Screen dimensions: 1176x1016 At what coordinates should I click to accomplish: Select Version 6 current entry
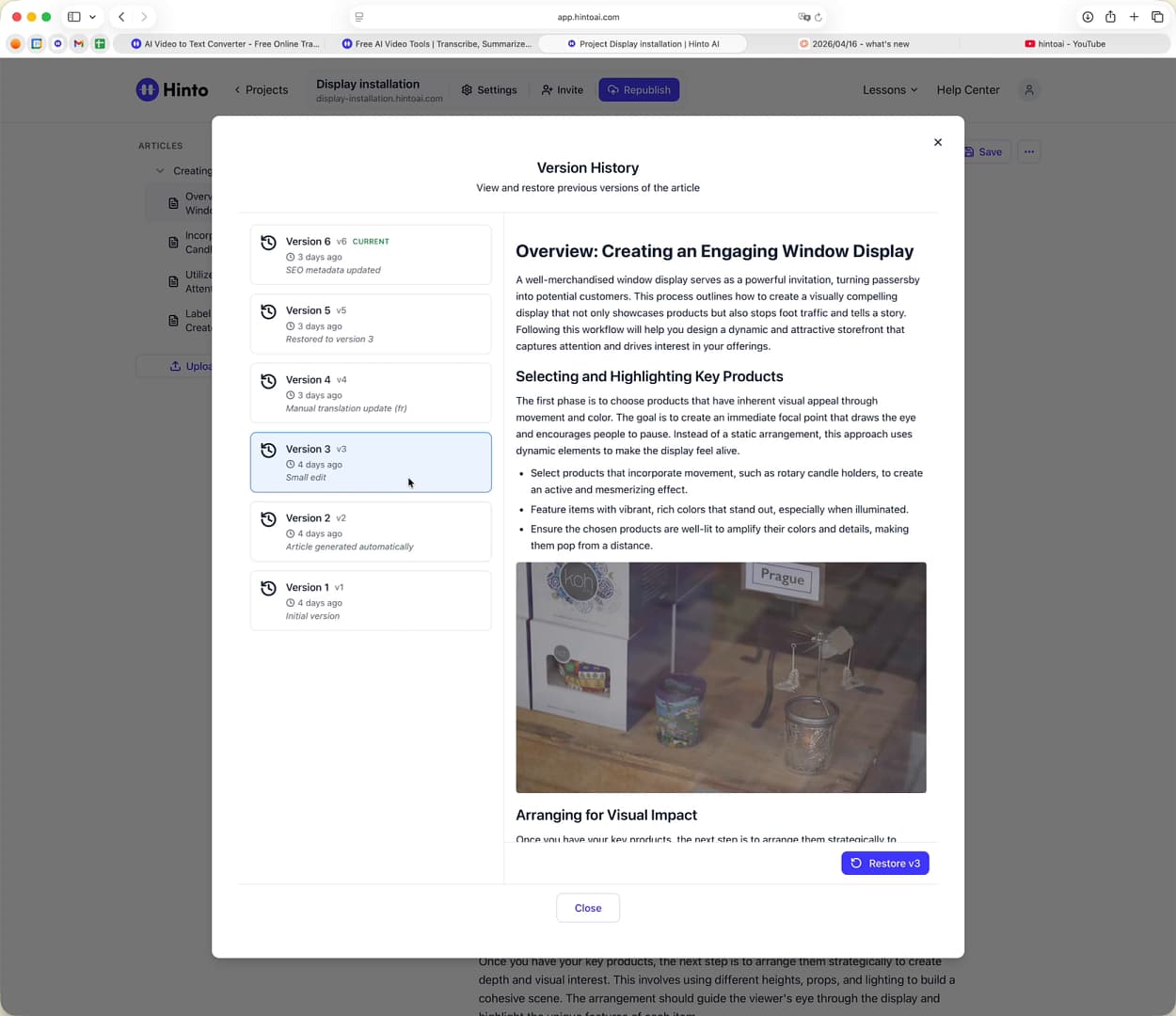click(x=371, y=255)
